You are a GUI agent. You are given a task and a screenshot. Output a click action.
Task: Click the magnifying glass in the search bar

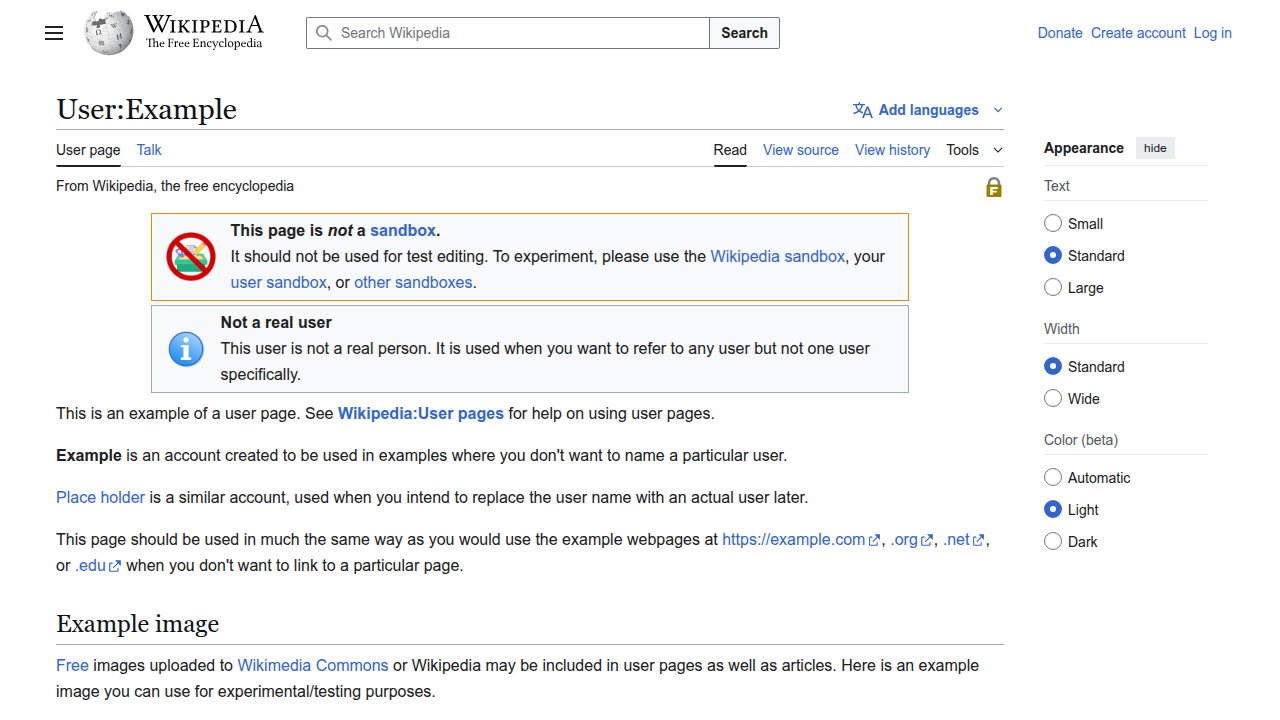(323, 33)
